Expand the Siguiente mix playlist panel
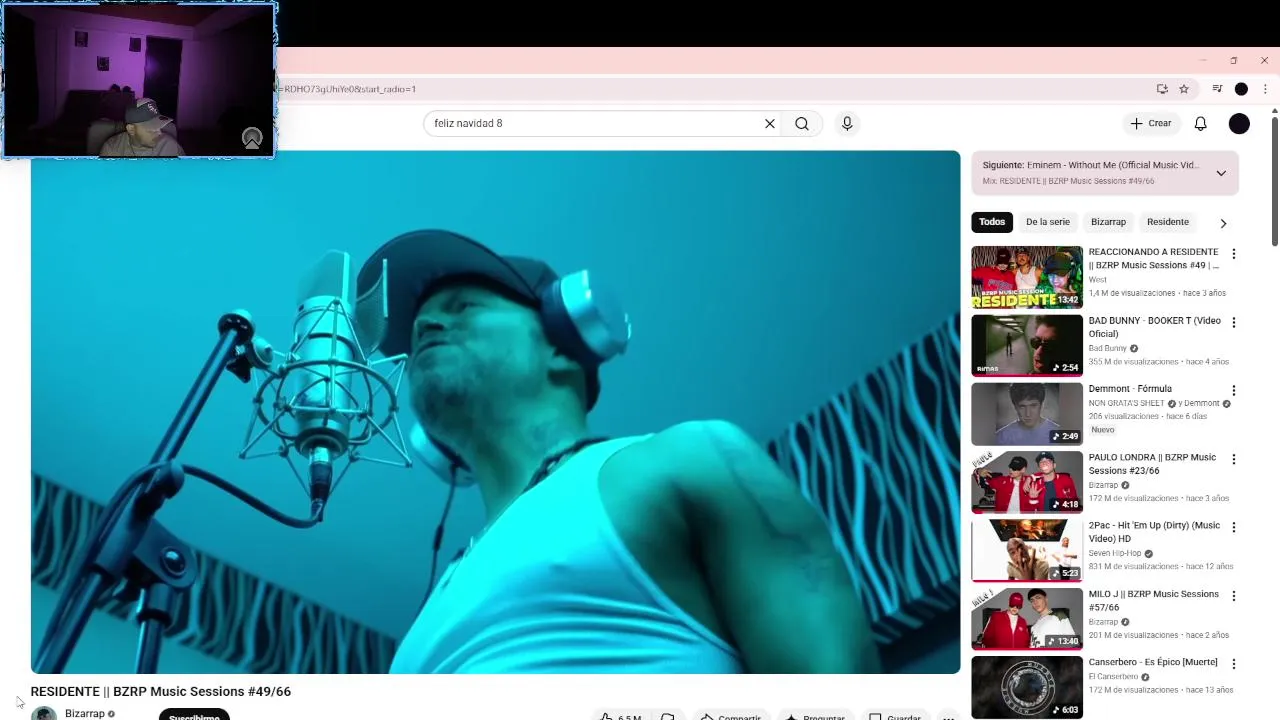The height and width of the screenshot is (720, 1280). click(1221, 173)
